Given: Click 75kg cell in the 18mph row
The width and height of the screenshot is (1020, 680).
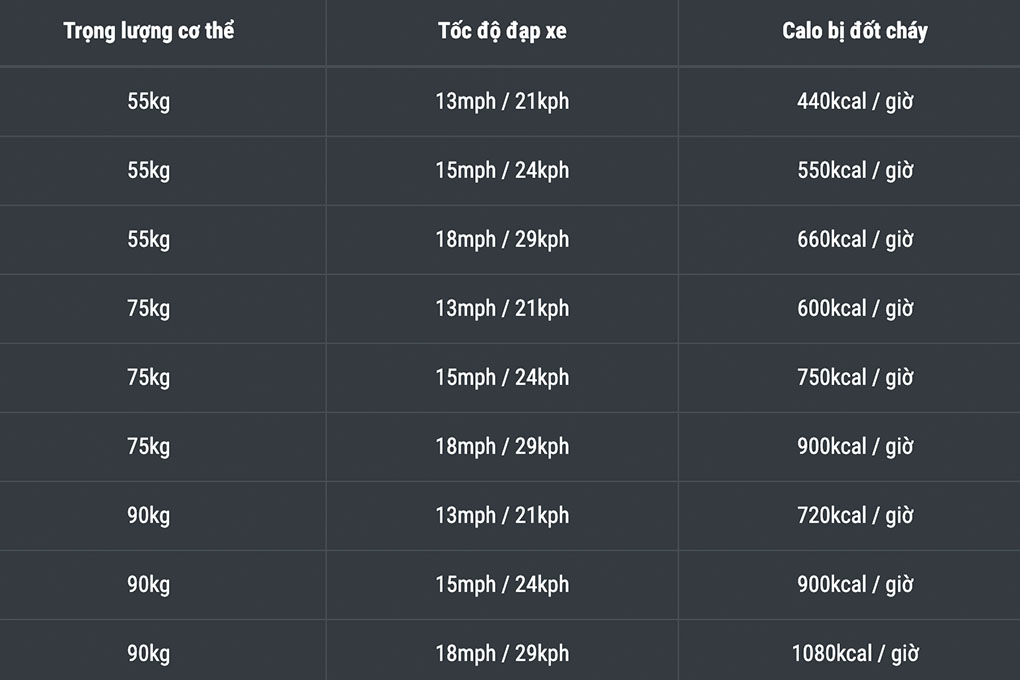Looking at the screenshot, I should coord(149,446).
